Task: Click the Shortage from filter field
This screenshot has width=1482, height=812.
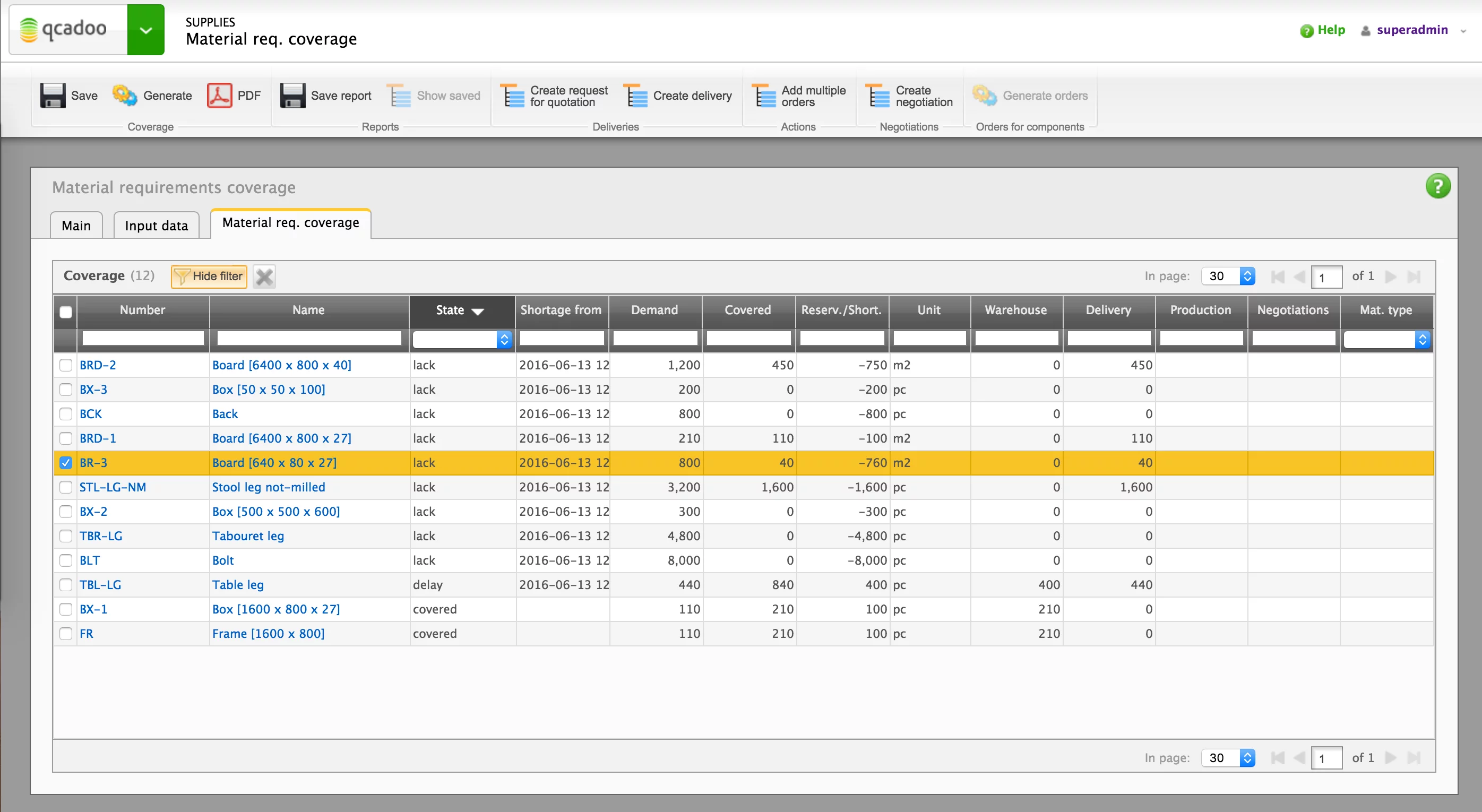Action: point(562,339)
